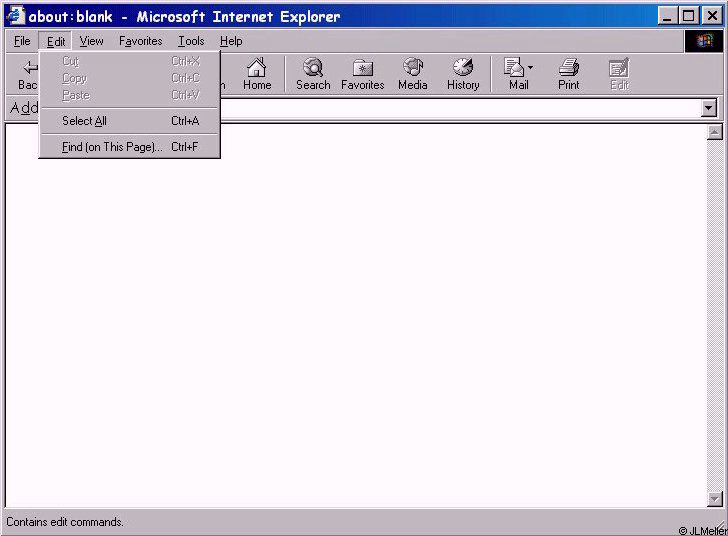This screenshot has height=536, width=728.
Task: Open the Favorites menu in menu bar
Action: pos(141,41)
